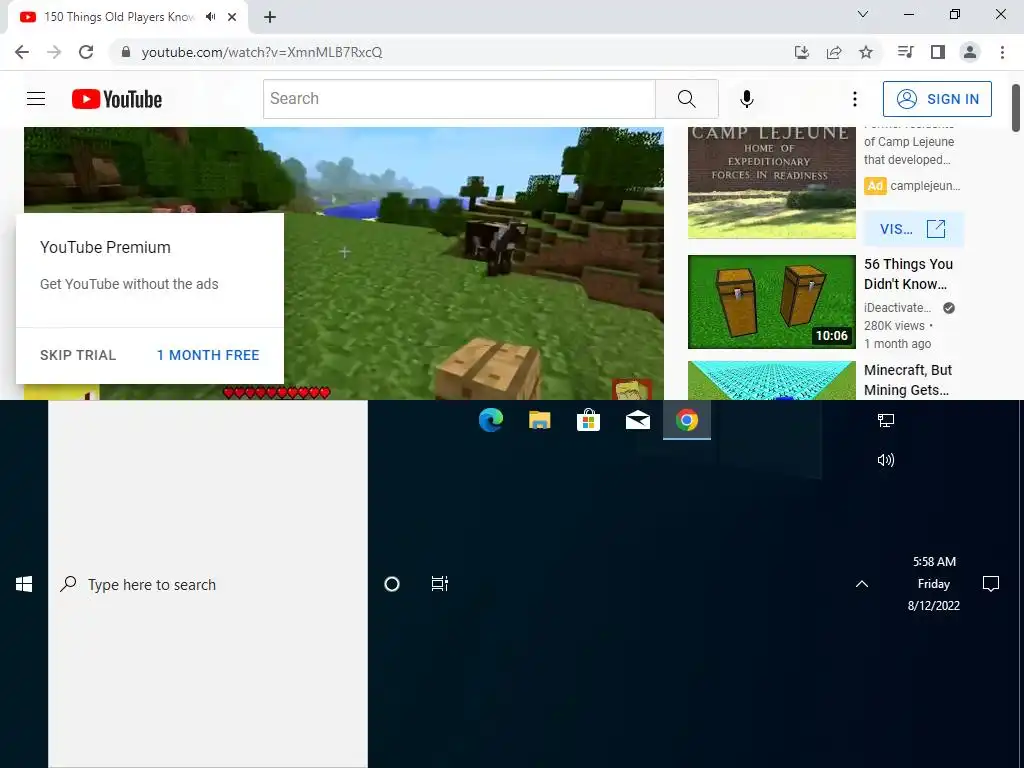Image resolution: width=1024 pixels, height=768 pixels.
Task: Click the search magnifier button
Action: point(686,99)
